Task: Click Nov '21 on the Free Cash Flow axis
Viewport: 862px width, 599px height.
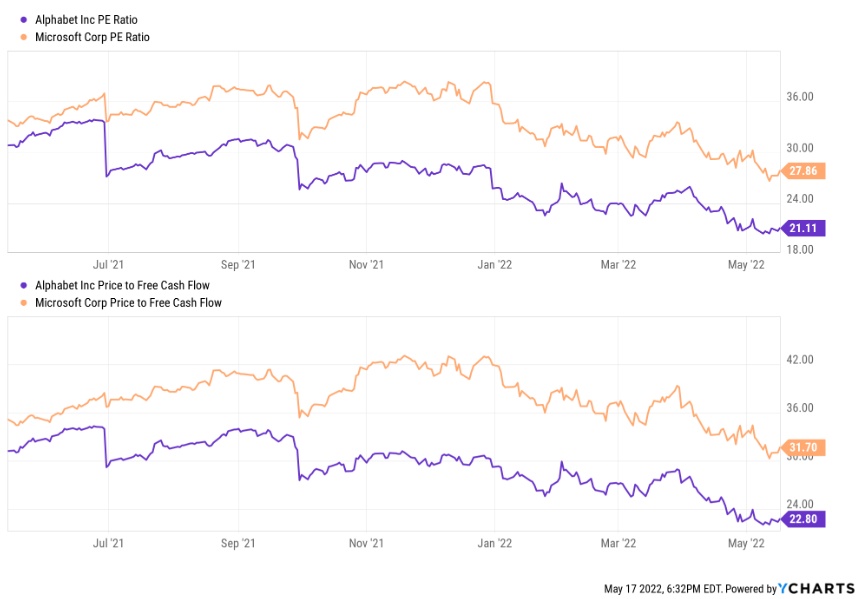Action: click(364, 543)
